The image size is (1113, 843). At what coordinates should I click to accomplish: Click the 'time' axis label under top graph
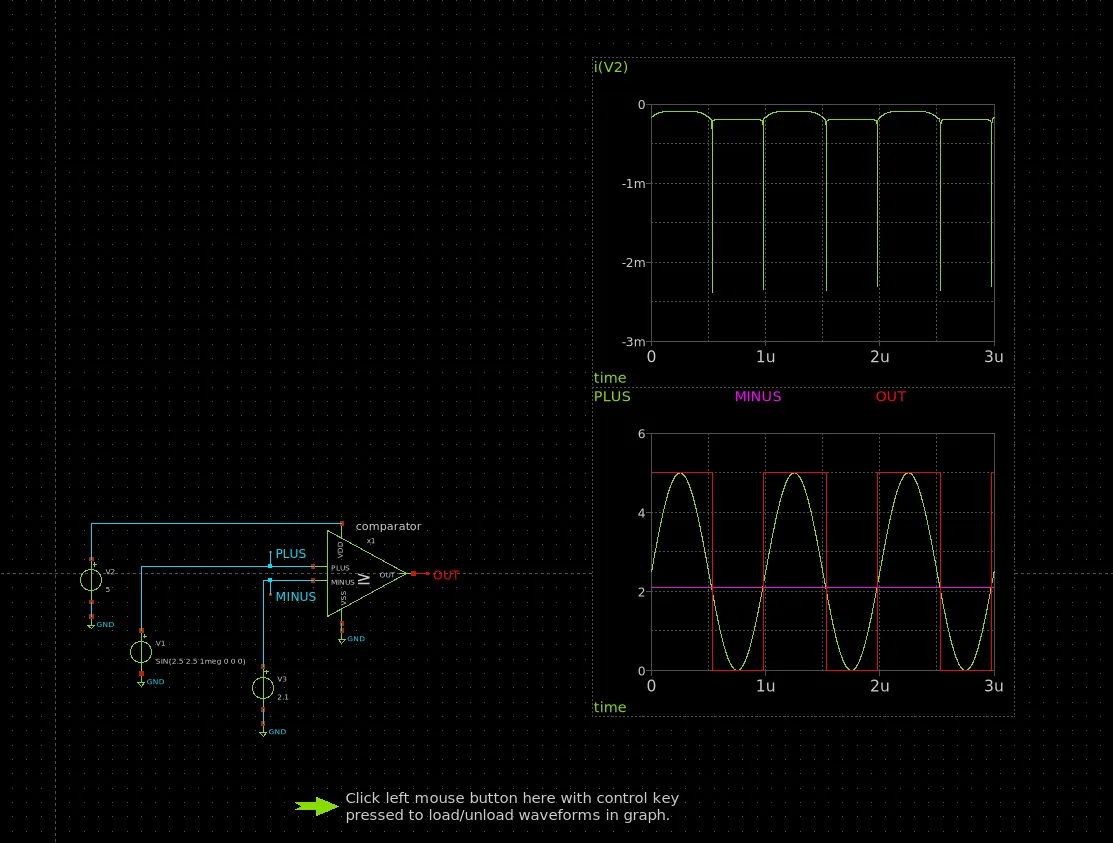[610, 378]
